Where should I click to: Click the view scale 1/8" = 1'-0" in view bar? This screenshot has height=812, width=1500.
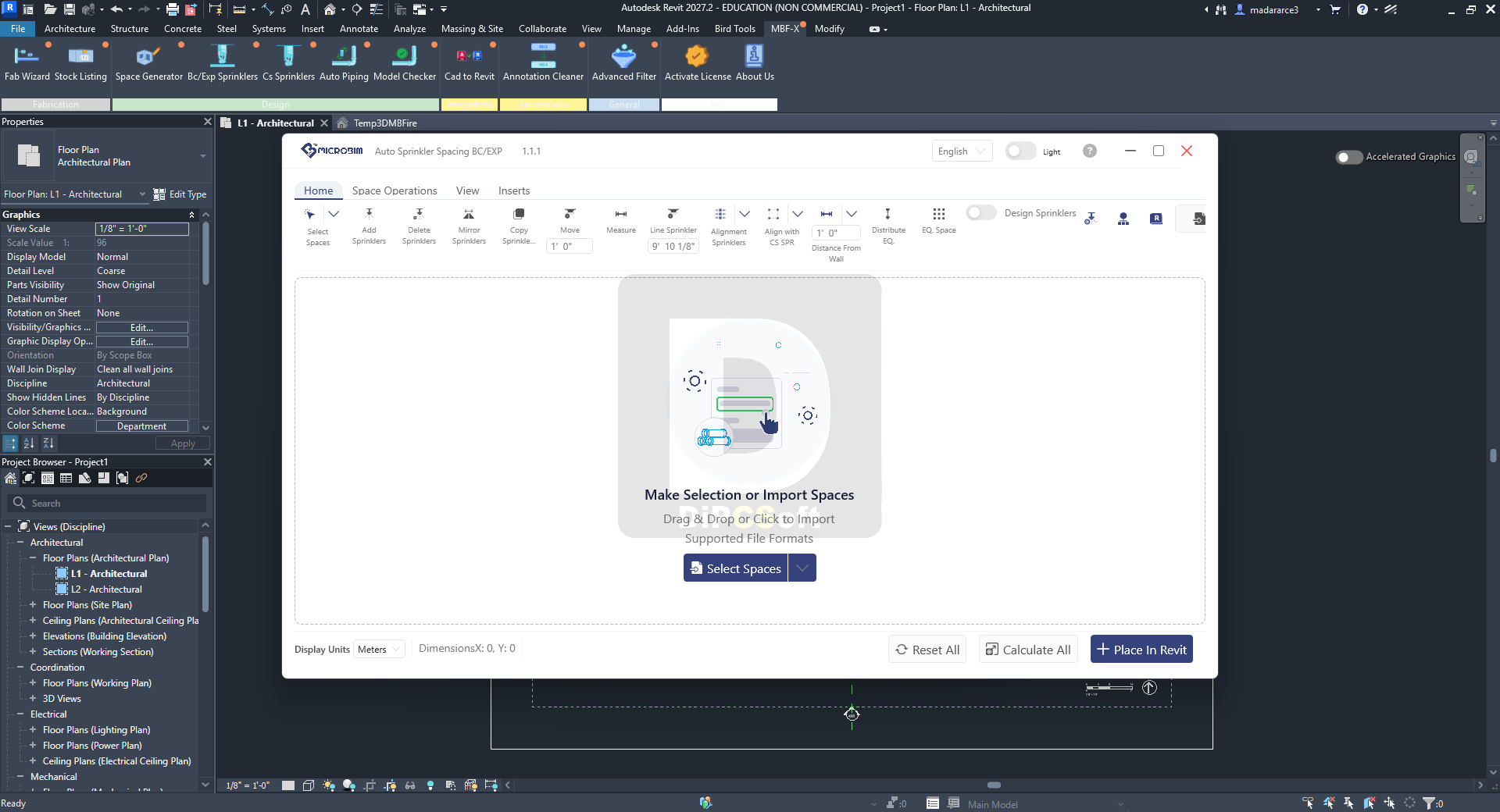tap(248, 785)
